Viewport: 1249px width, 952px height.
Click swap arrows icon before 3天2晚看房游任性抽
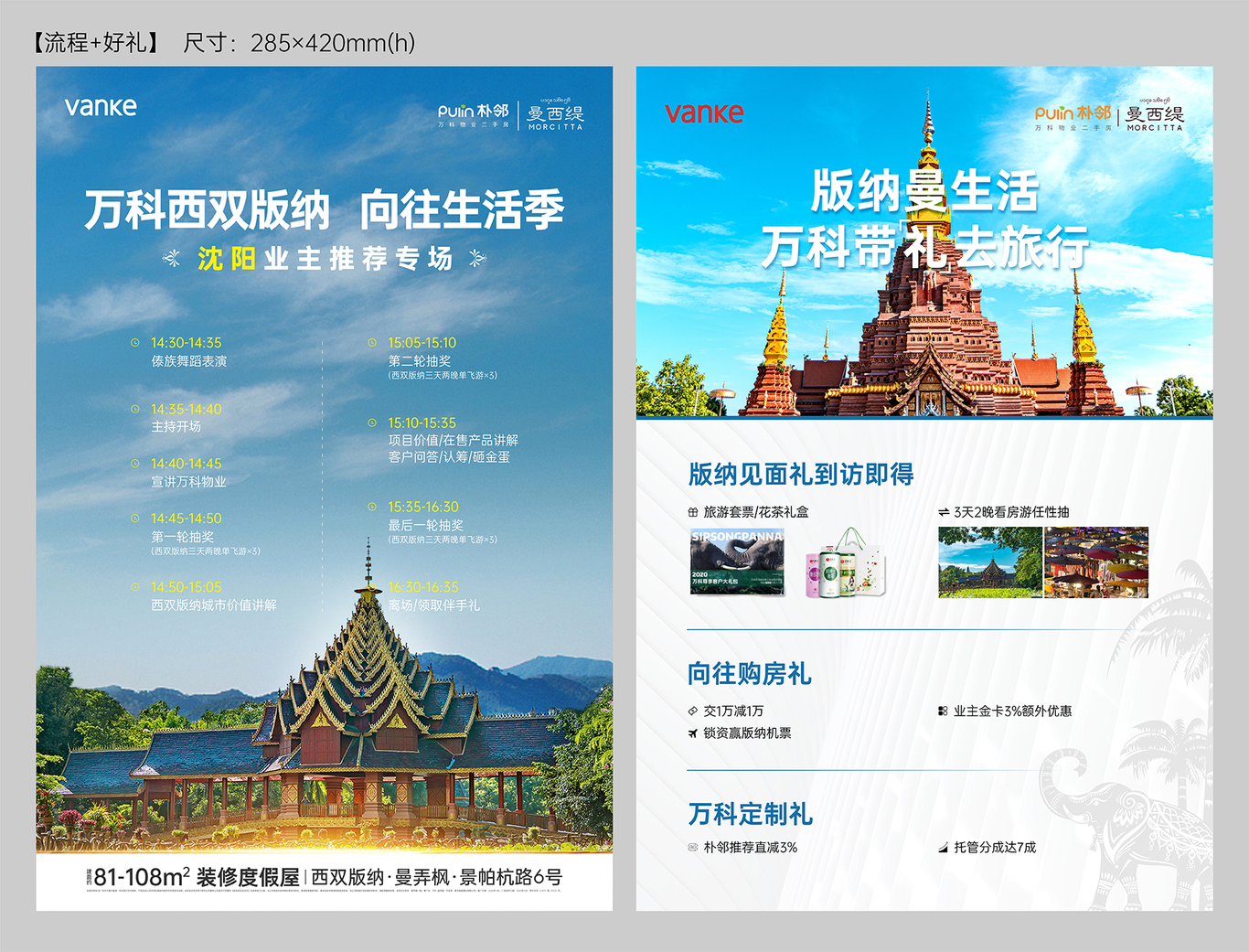click(944, 512)
